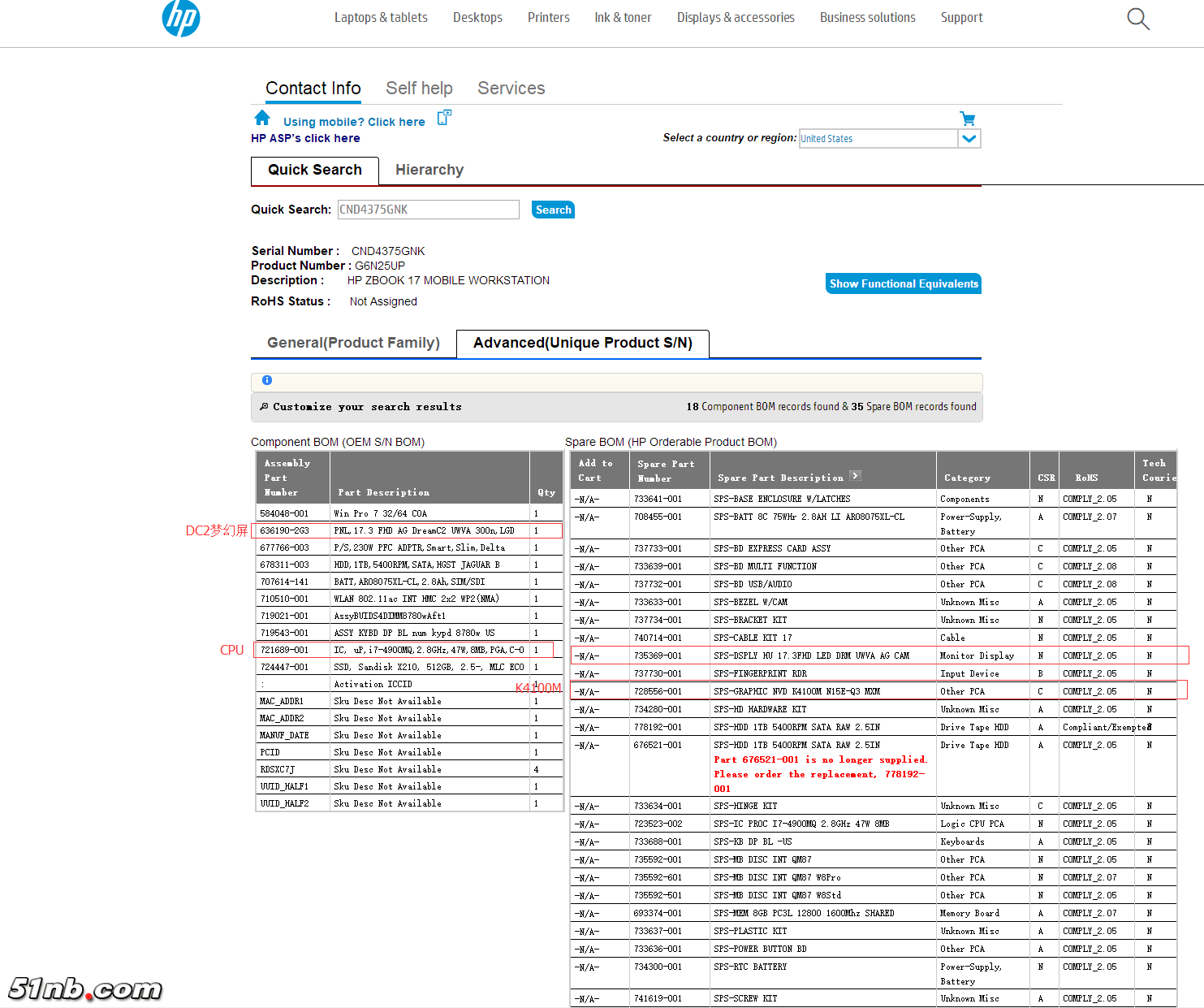Open the search magnifier icon
This screenshot has width=1204, height=1008.
click(x=1138, y=19)
